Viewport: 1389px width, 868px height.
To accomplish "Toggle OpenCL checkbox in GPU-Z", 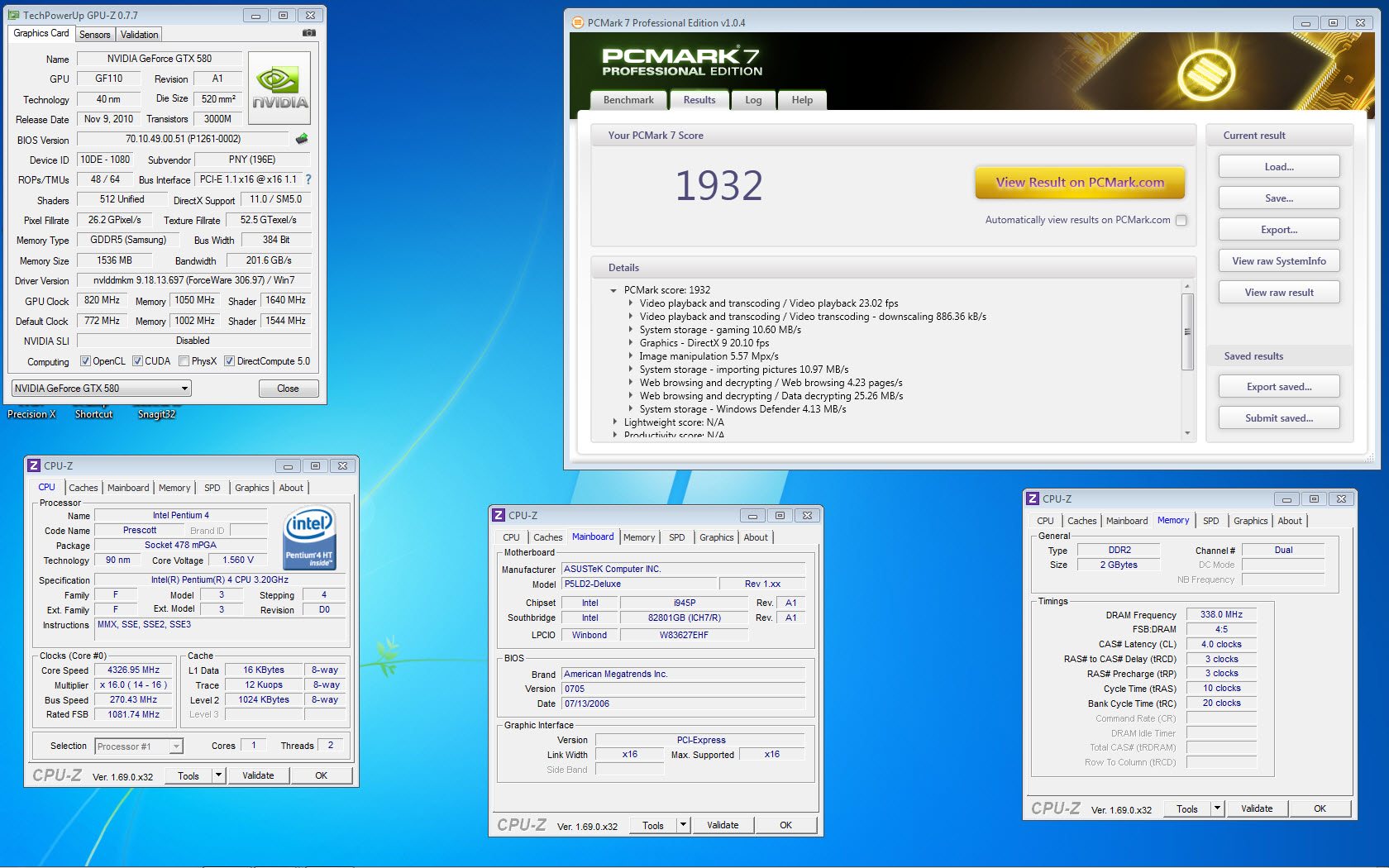I will [x=85, y=361].
